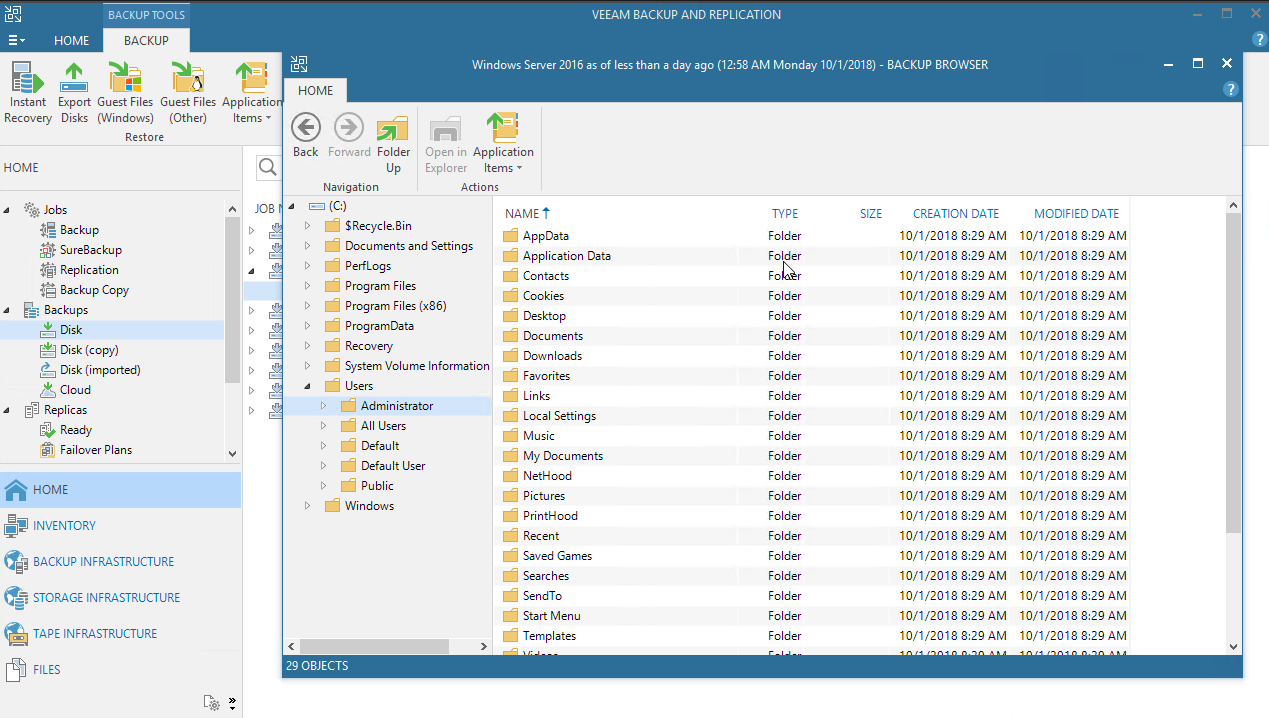Open the FILES view
The height and width of the screenshot is (718, 1269).
pyautogui.click(x=120, y=670)
